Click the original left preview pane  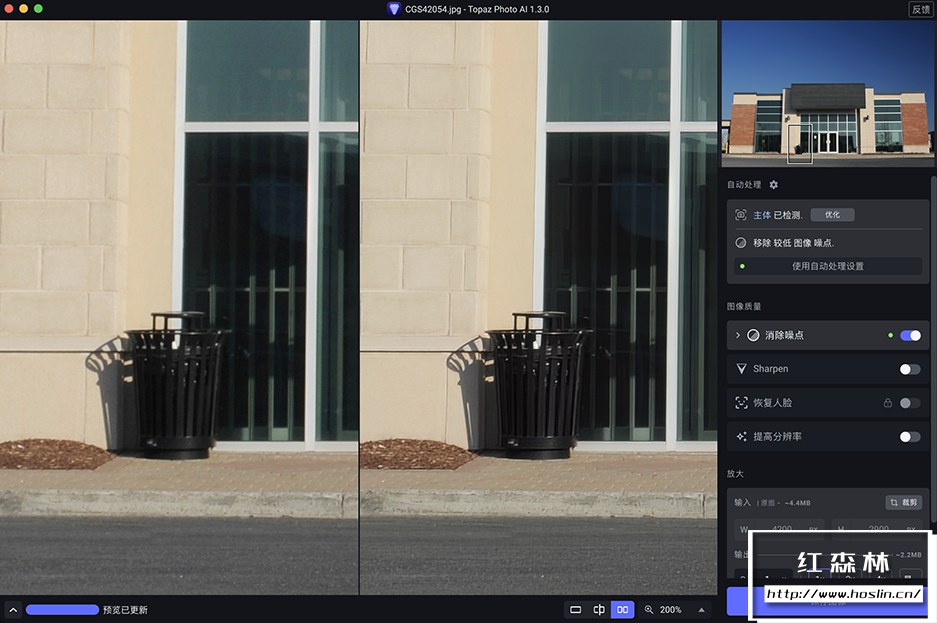(x=179, y=308)
